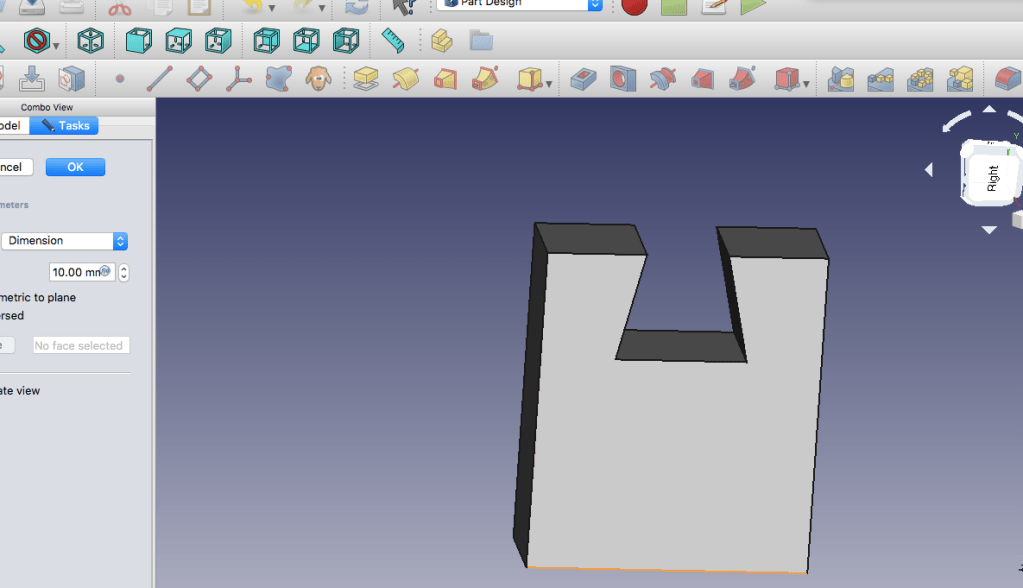Switch to the Tasks tab
Viewport: 1023px width, 588px height.
[64, 125]
